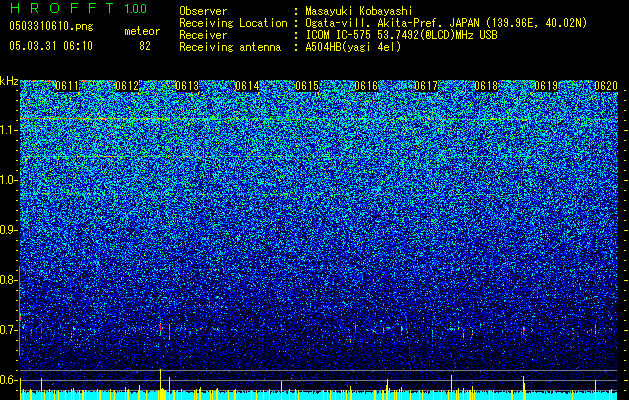629x400 pixels.
Task: Click the 0613 time marker
Action: click(x=187, y=86)
